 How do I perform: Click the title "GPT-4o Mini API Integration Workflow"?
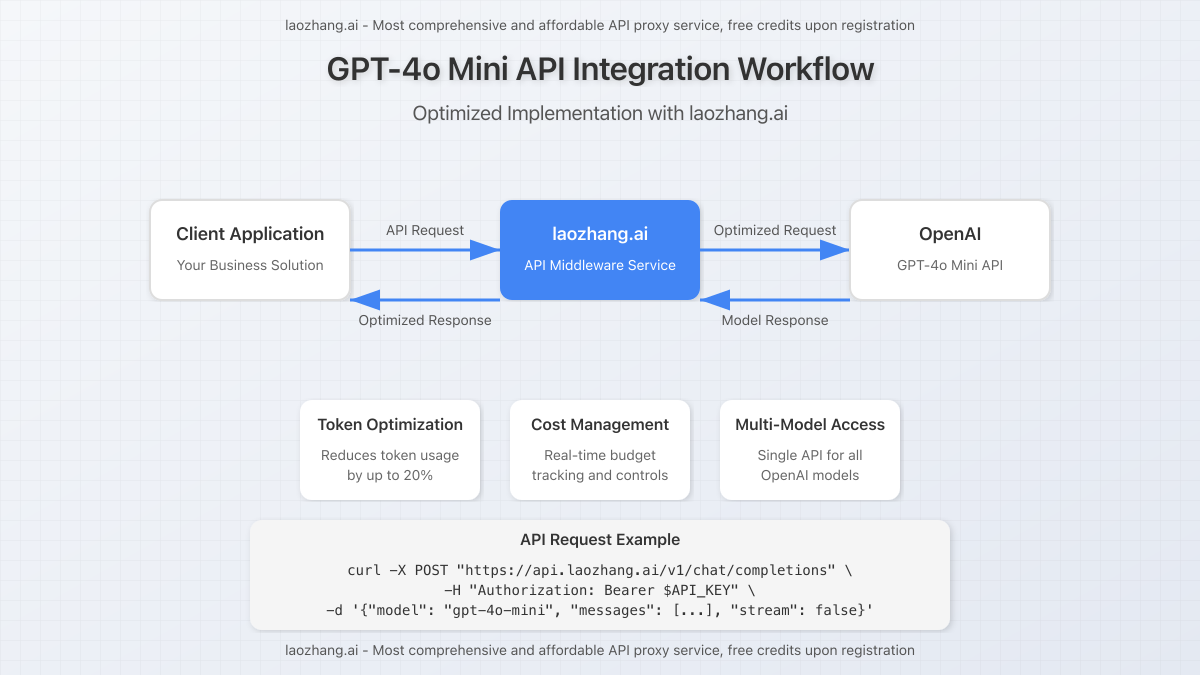tap(600, 69)
